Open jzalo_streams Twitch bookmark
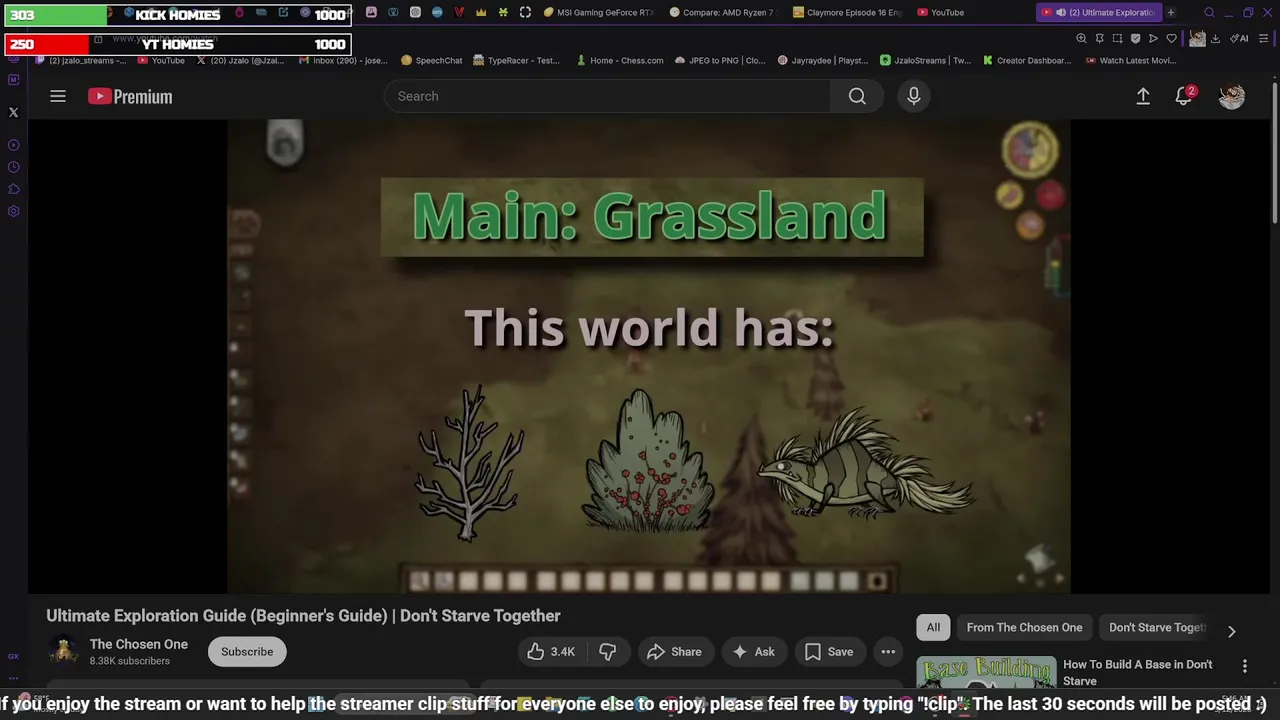 [x=81, y=61]
